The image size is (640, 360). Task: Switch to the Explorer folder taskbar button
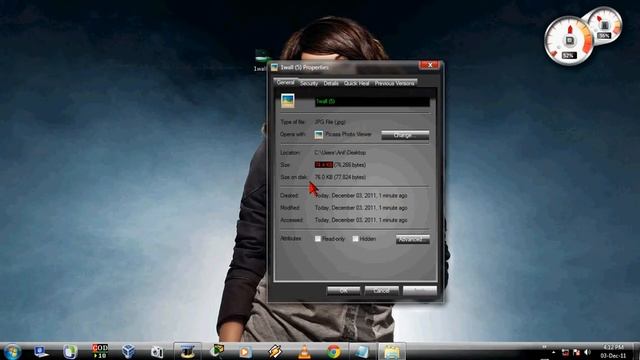[x=392, y=351]
